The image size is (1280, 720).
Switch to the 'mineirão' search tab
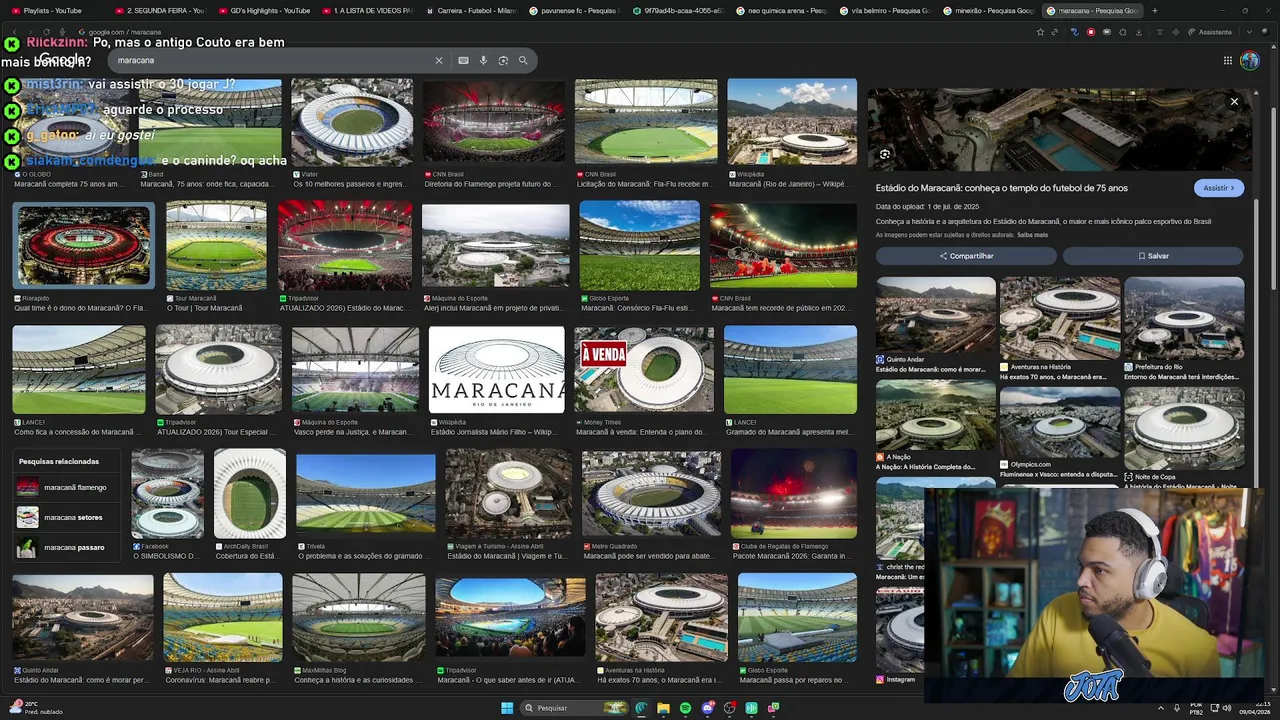tap(987, 10)
